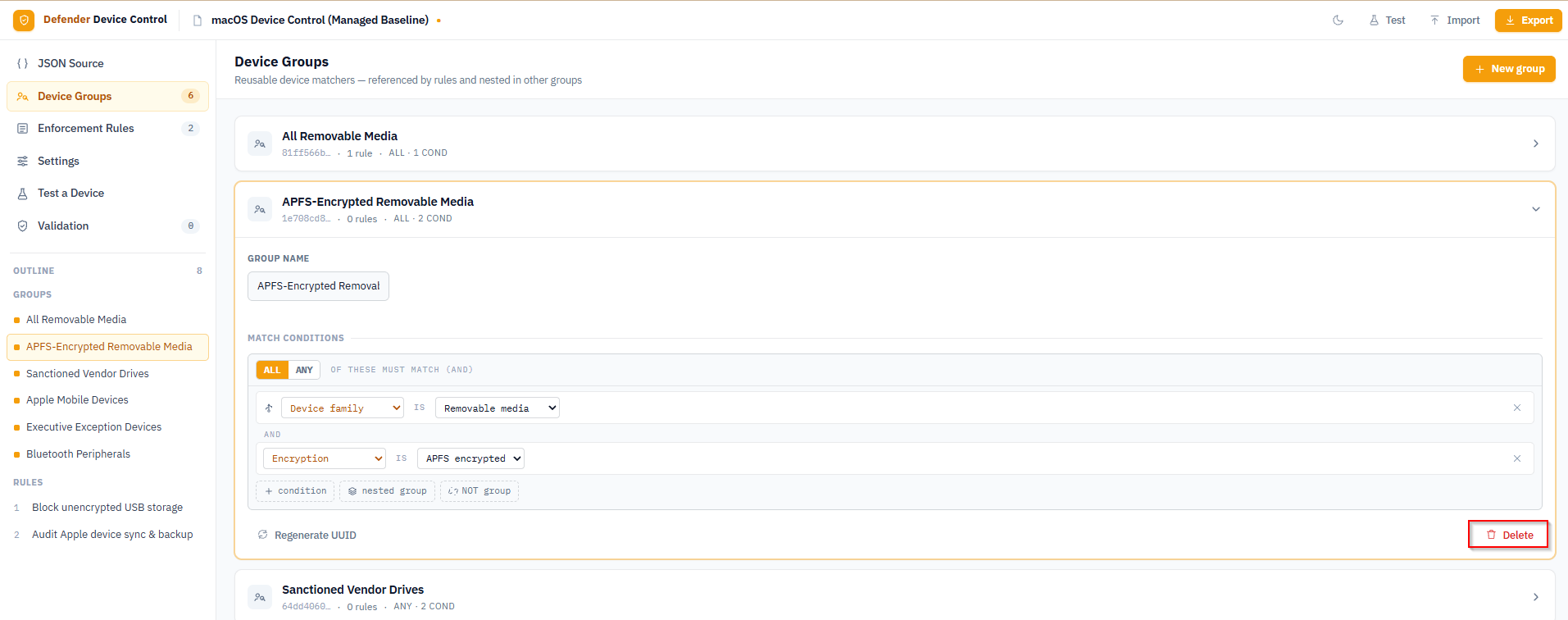
Task: Click the Defender shield logo icon
Action: [24, 20]
